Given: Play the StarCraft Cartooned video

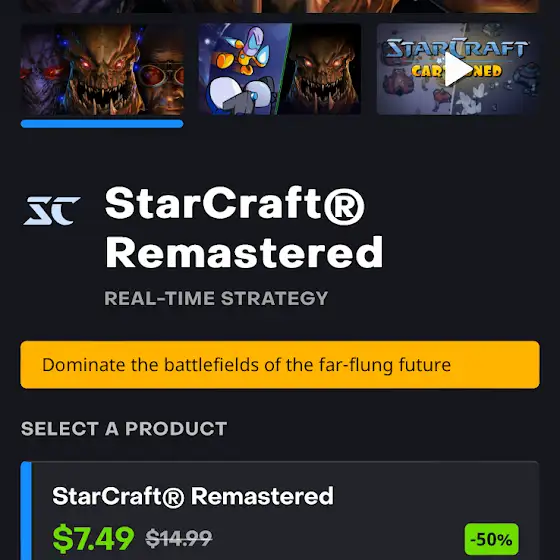Looking at the screenshot, I should point(458,69).
